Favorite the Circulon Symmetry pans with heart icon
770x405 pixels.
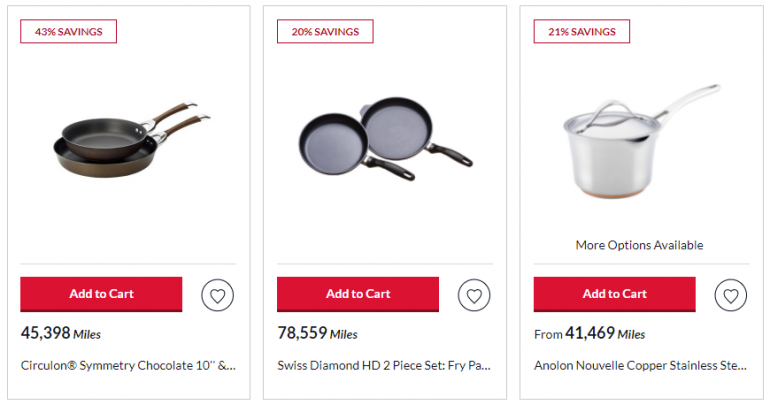(218, 295)
